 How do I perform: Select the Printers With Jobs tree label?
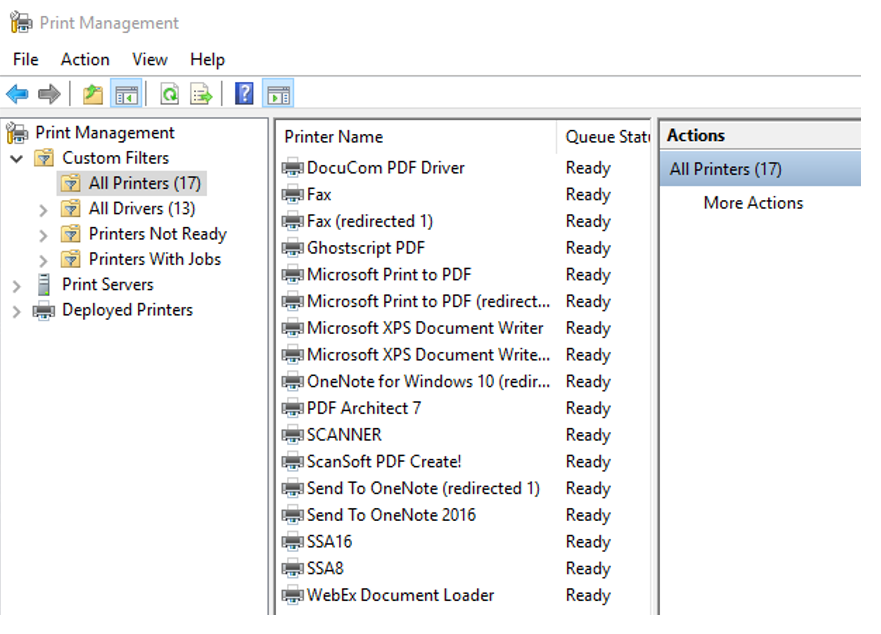click(155, 259)
